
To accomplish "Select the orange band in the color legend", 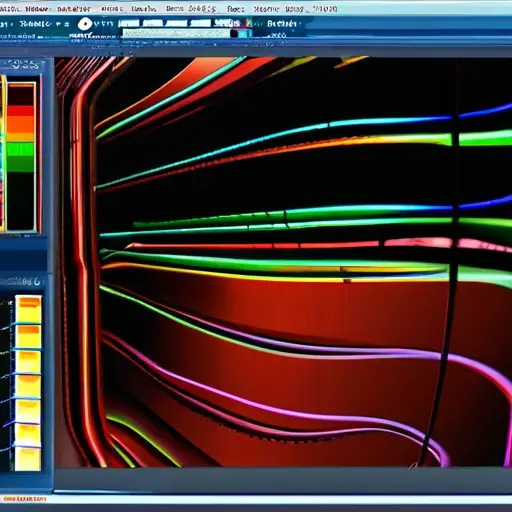I will 21,124.
